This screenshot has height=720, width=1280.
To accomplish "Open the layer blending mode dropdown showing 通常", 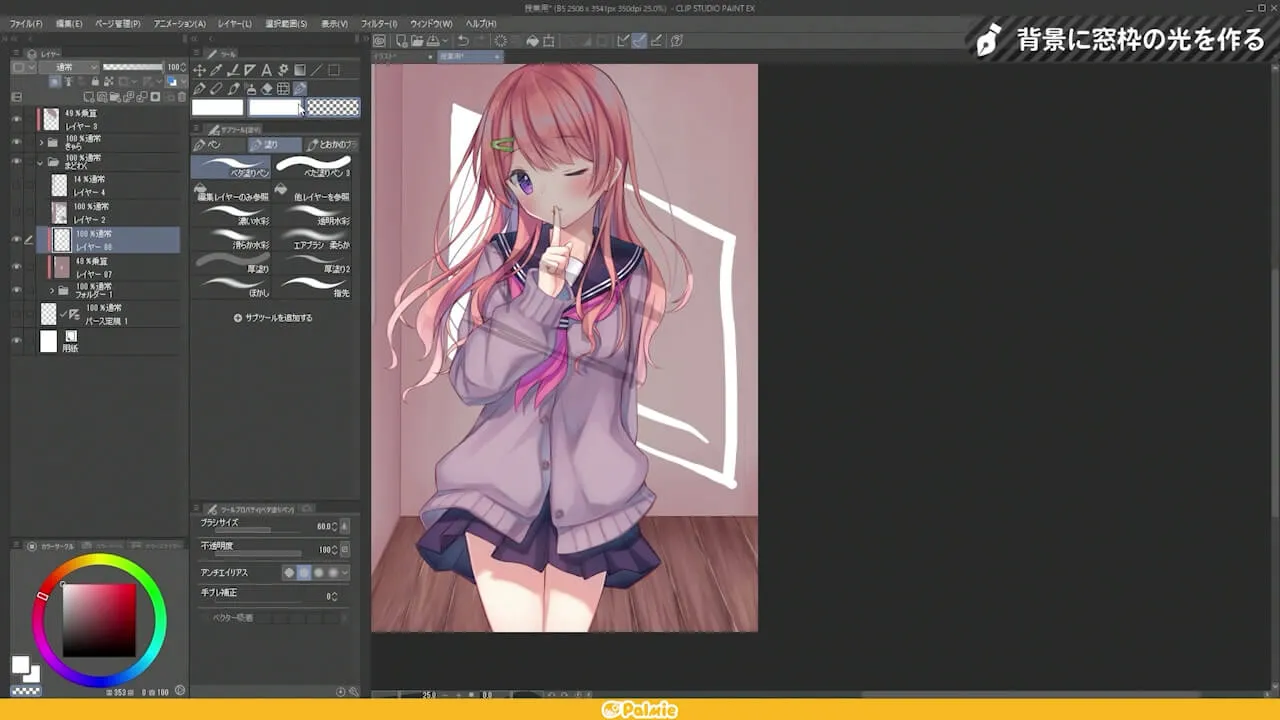I will tap(68, 67).
